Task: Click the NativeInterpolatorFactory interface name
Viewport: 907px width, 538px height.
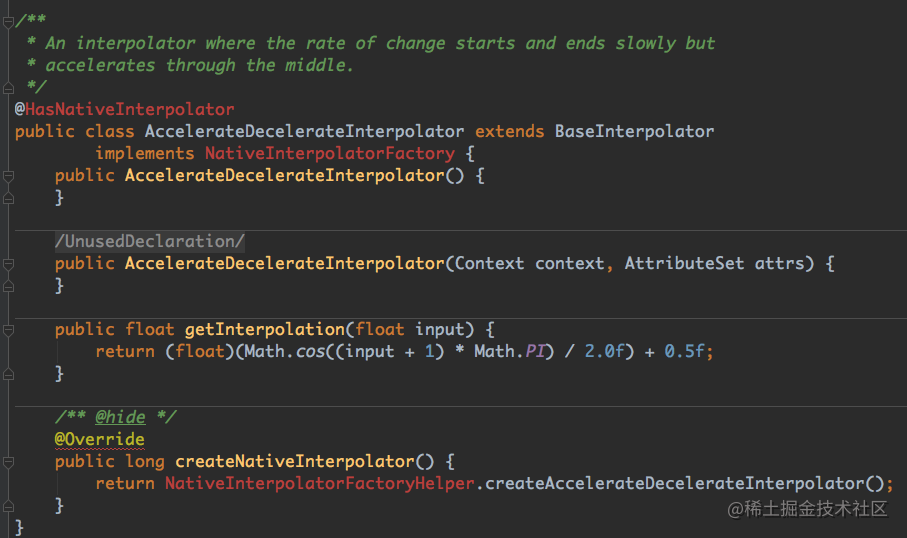Action: pyautogui.click(x=330, y=153)
